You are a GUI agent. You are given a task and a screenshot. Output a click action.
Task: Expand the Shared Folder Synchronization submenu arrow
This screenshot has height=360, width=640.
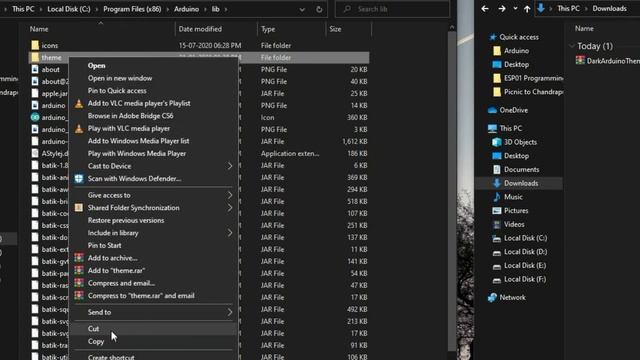230,208
